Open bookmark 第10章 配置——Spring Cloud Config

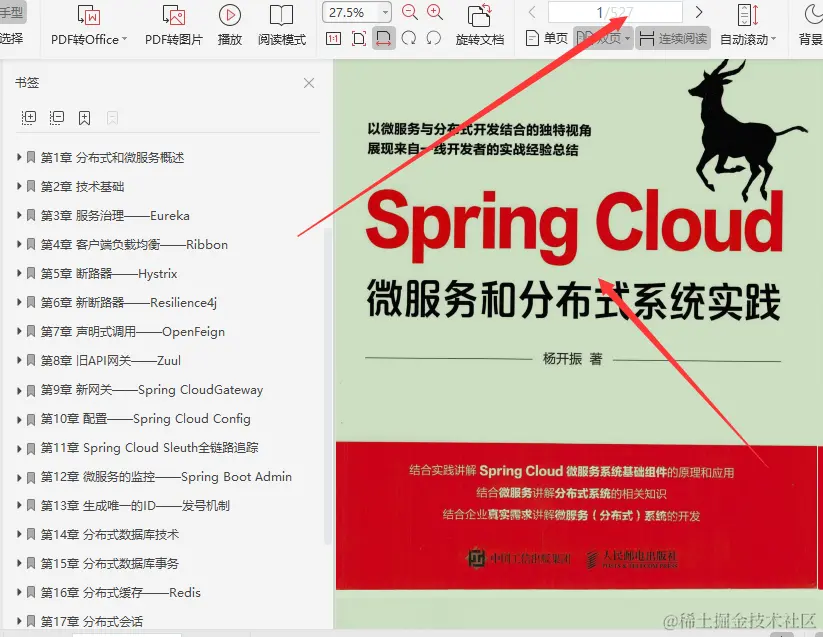tap(145, 419)
